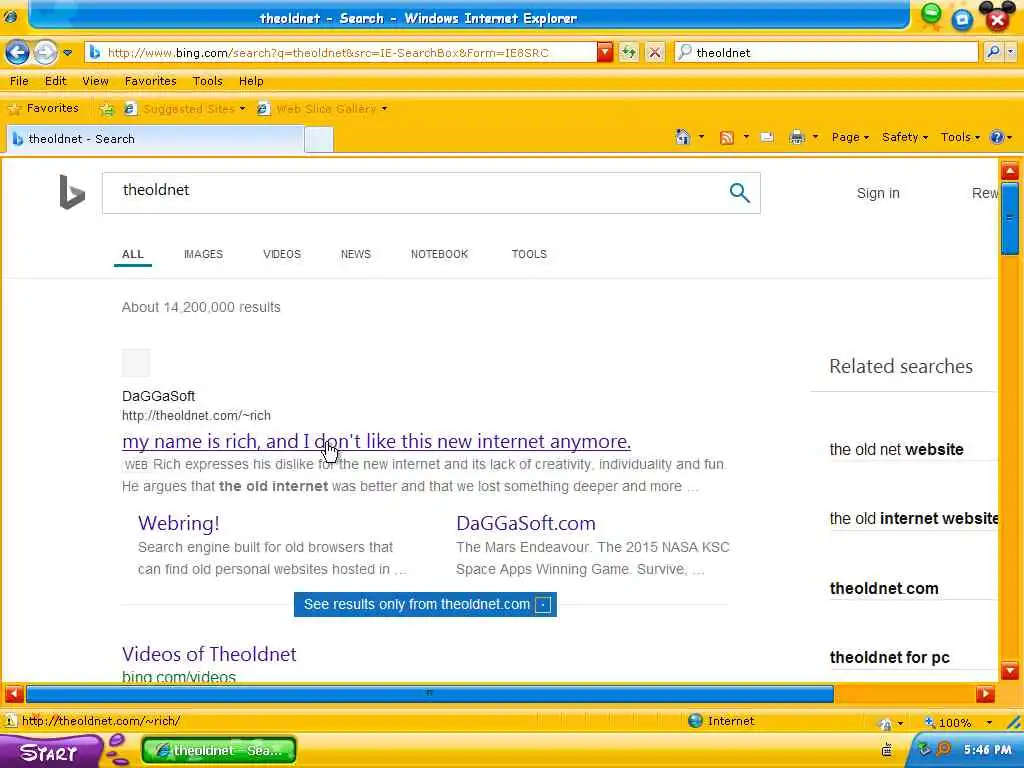Click the Bing logo
This screenshot has height=768, width=1024.
[72, 192]
